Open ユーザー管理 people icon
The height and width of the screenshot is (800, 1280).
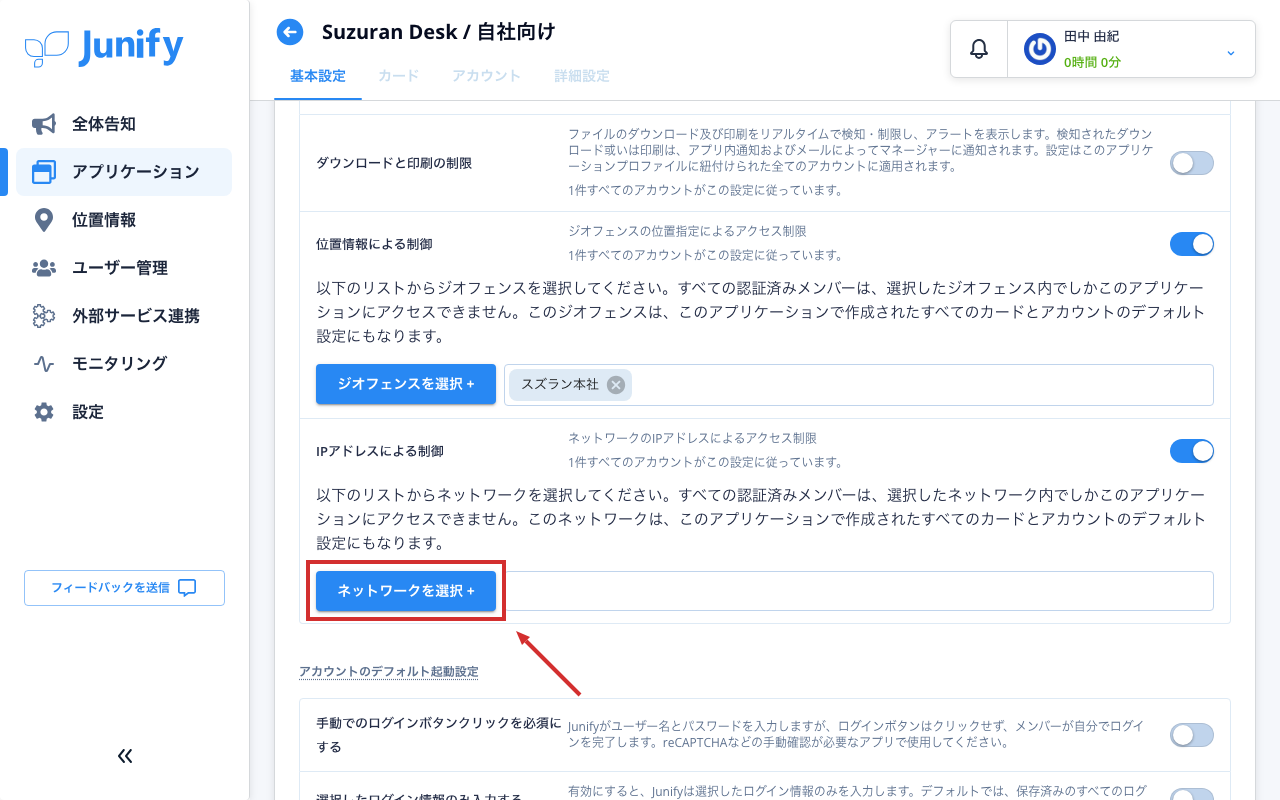tap(44, 268)
